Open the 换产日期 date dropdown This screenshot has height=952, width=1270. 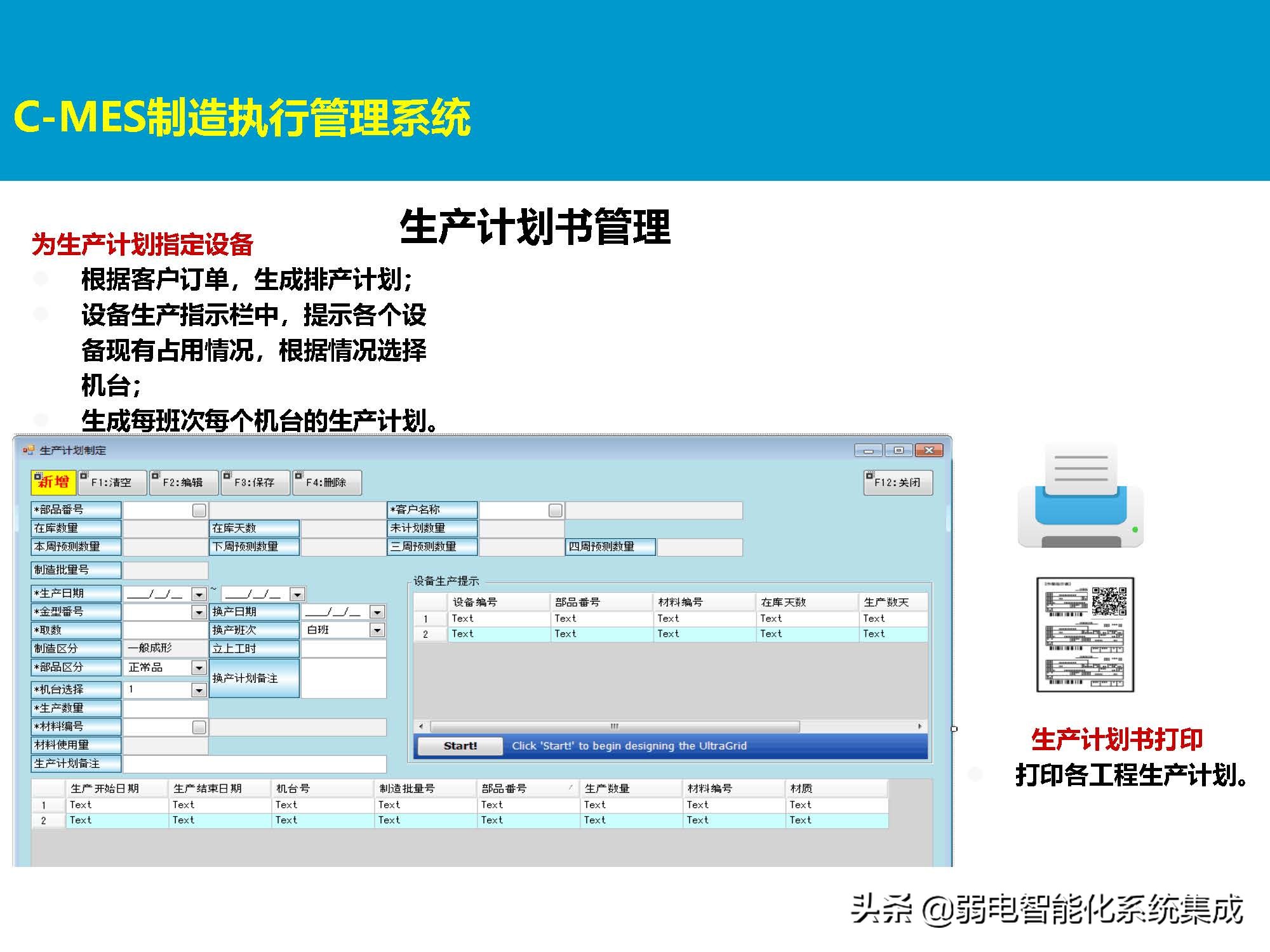coord(377,612)
